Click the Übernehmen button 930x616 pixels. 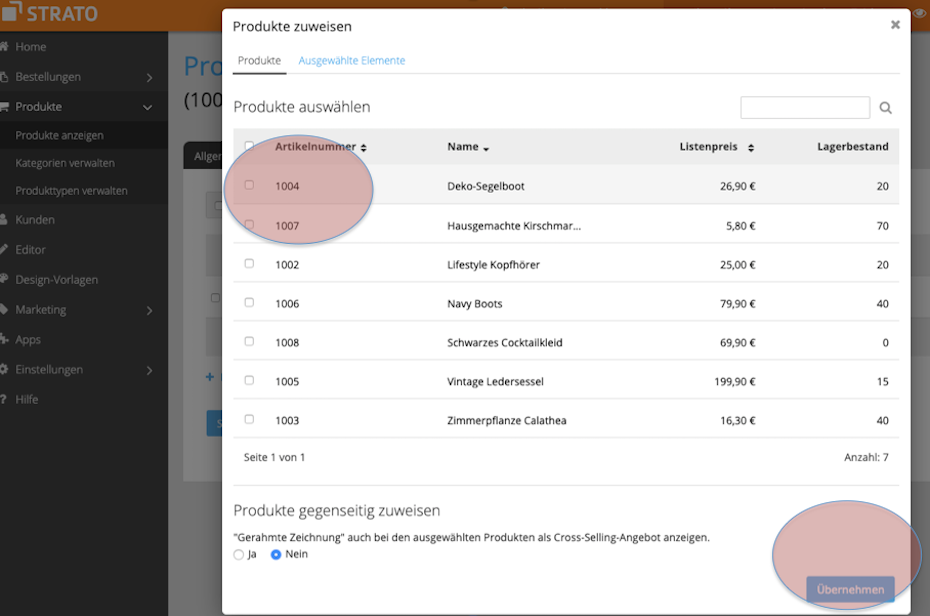coord(850,589)
